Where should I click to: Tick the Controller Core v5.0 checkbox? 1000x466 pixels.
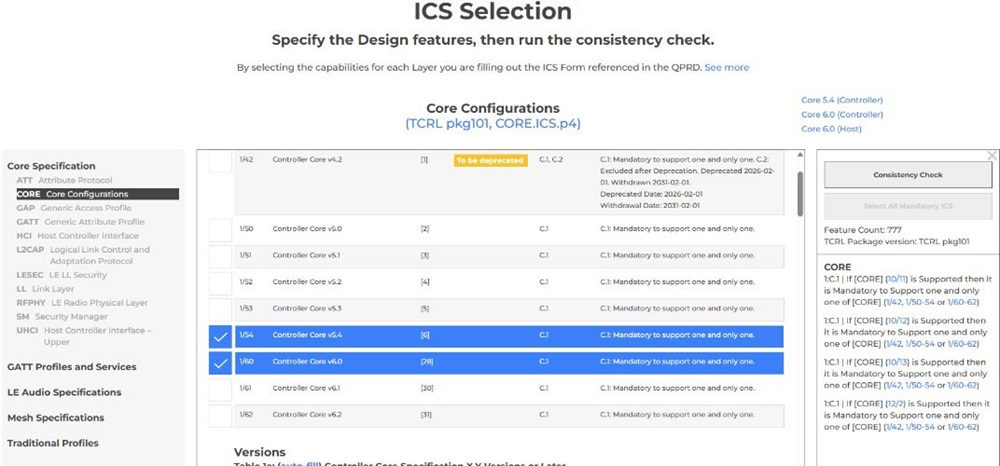tap(220, 231)
